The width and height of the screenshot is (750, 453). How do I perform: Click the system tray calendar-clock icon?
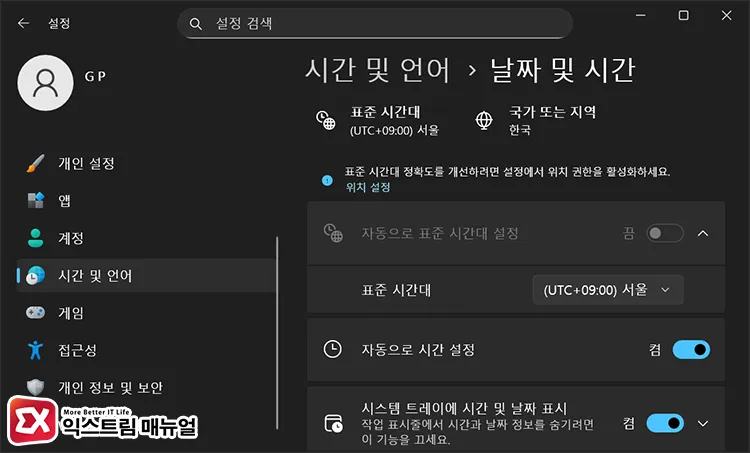pyautogui.click(x=333, y=424)
